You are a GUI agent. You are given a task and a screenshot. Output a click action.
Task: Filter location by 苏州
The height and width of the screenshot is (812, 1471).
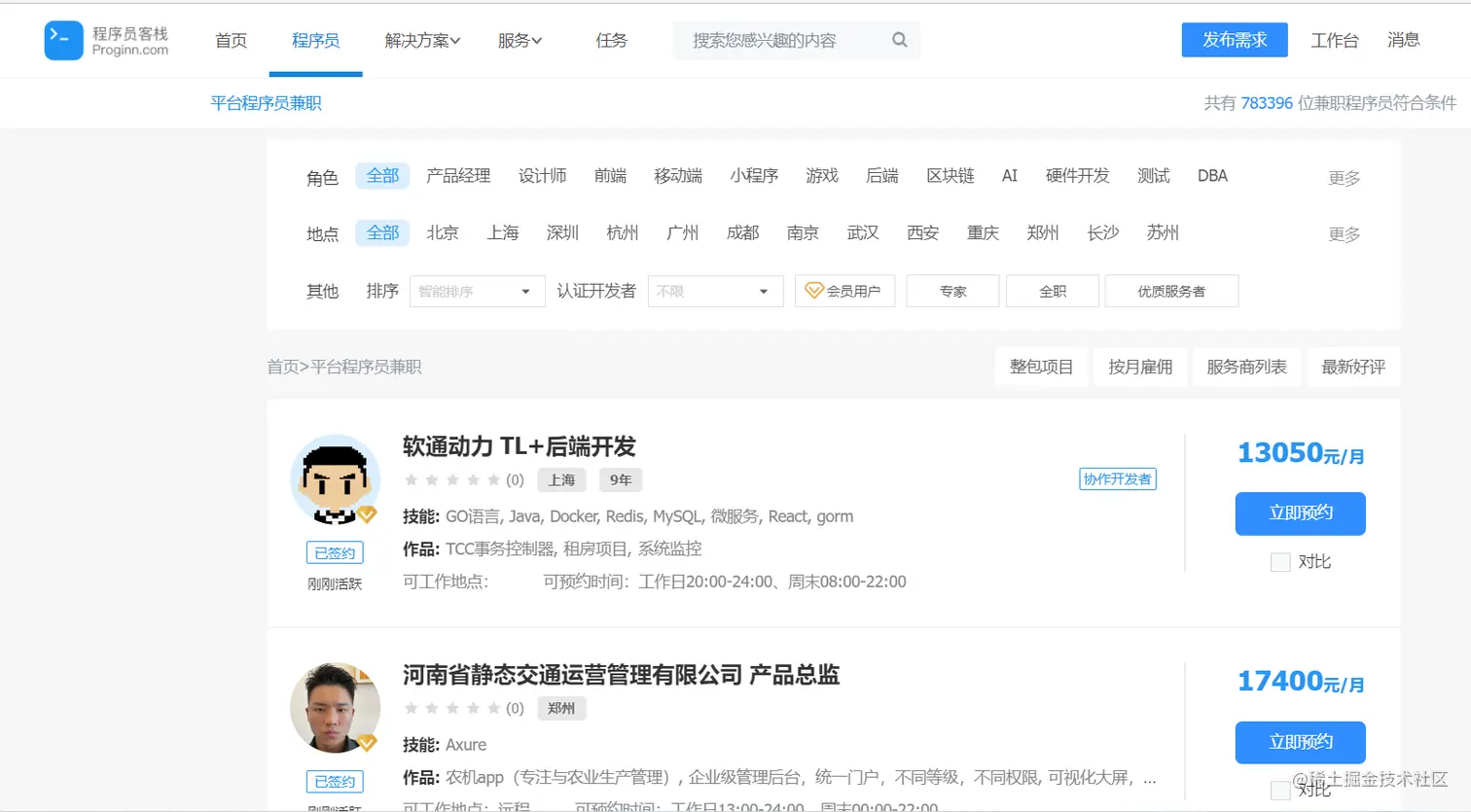click(x=1163, y=233)
